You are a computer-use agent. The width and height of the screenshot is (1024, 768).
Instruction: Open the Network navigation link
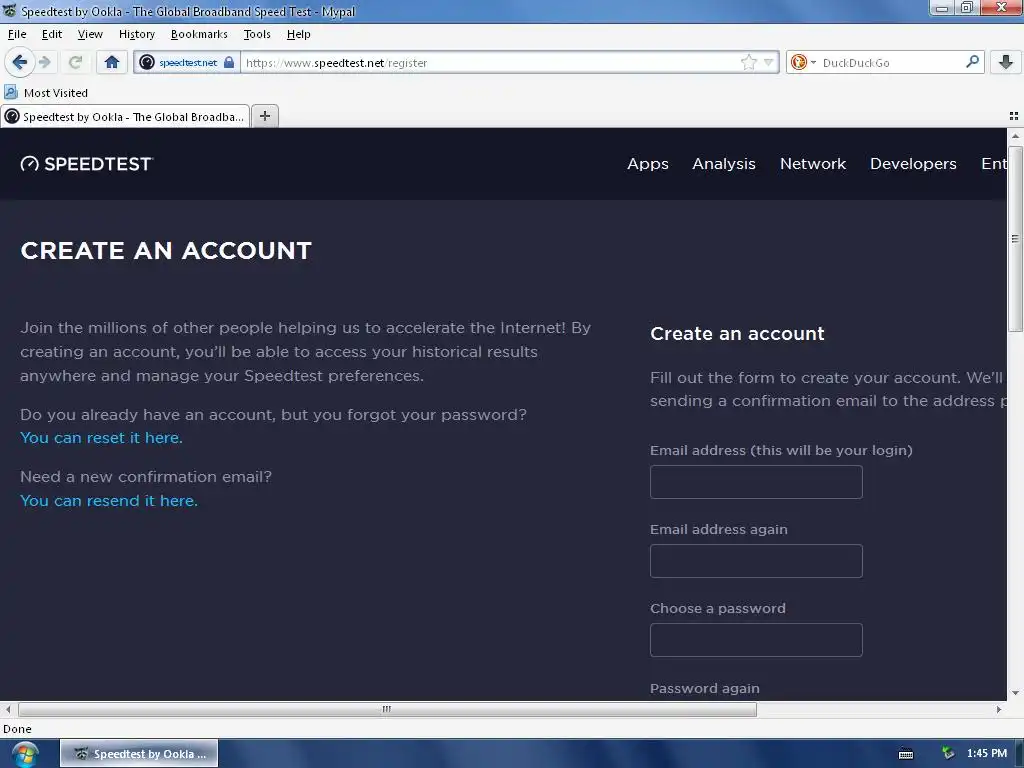click(x=812, y=164)
